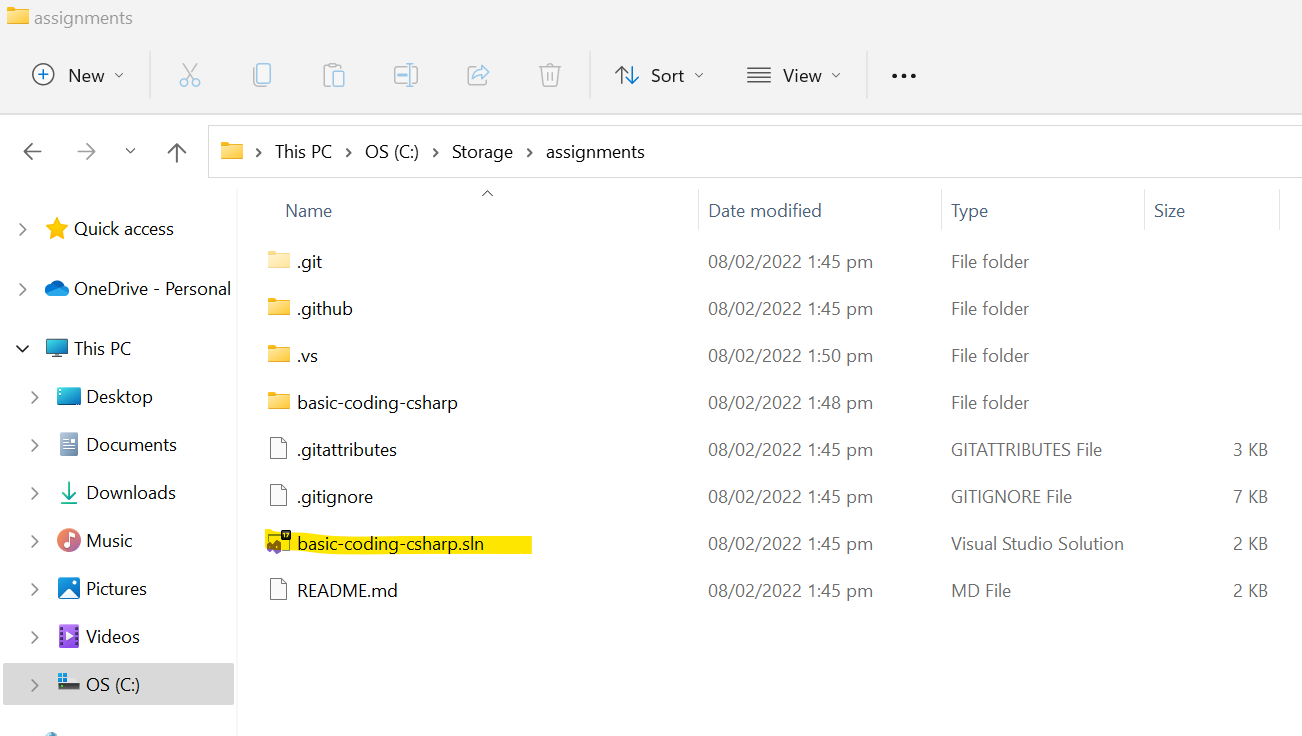Screen dimensions: 1302x736
Task: Select OneDrive - Personal in sidebar
Action: (x=152, y=289)
